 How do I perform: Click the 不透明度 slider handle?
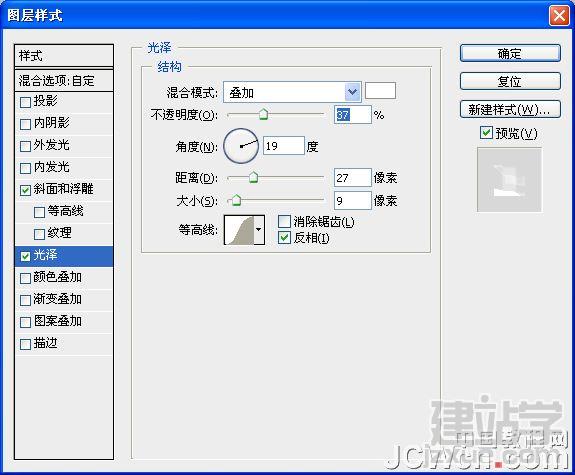click(x=263, y=114)
